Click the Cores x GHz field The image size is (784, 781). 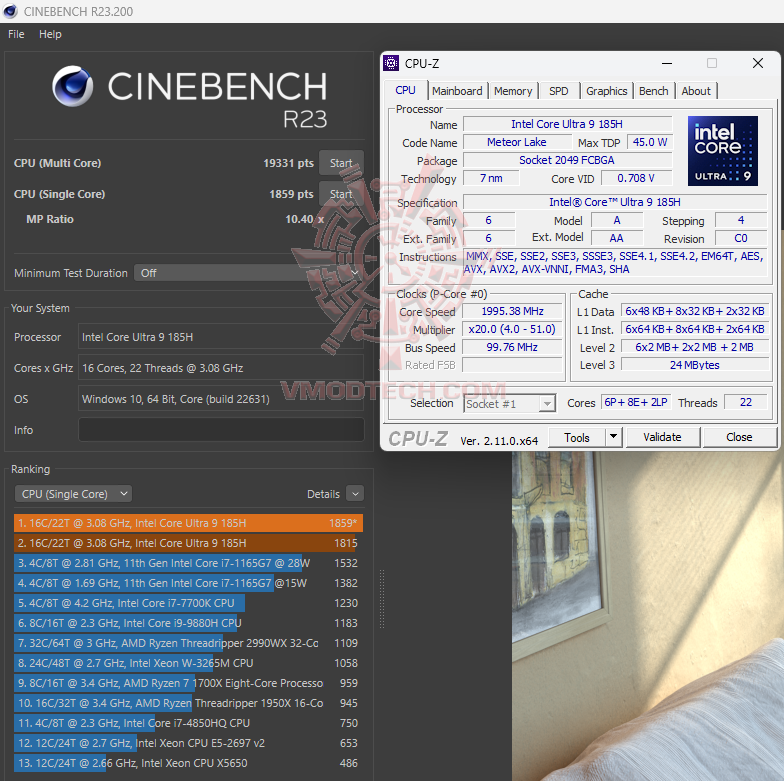coord(221,368)
